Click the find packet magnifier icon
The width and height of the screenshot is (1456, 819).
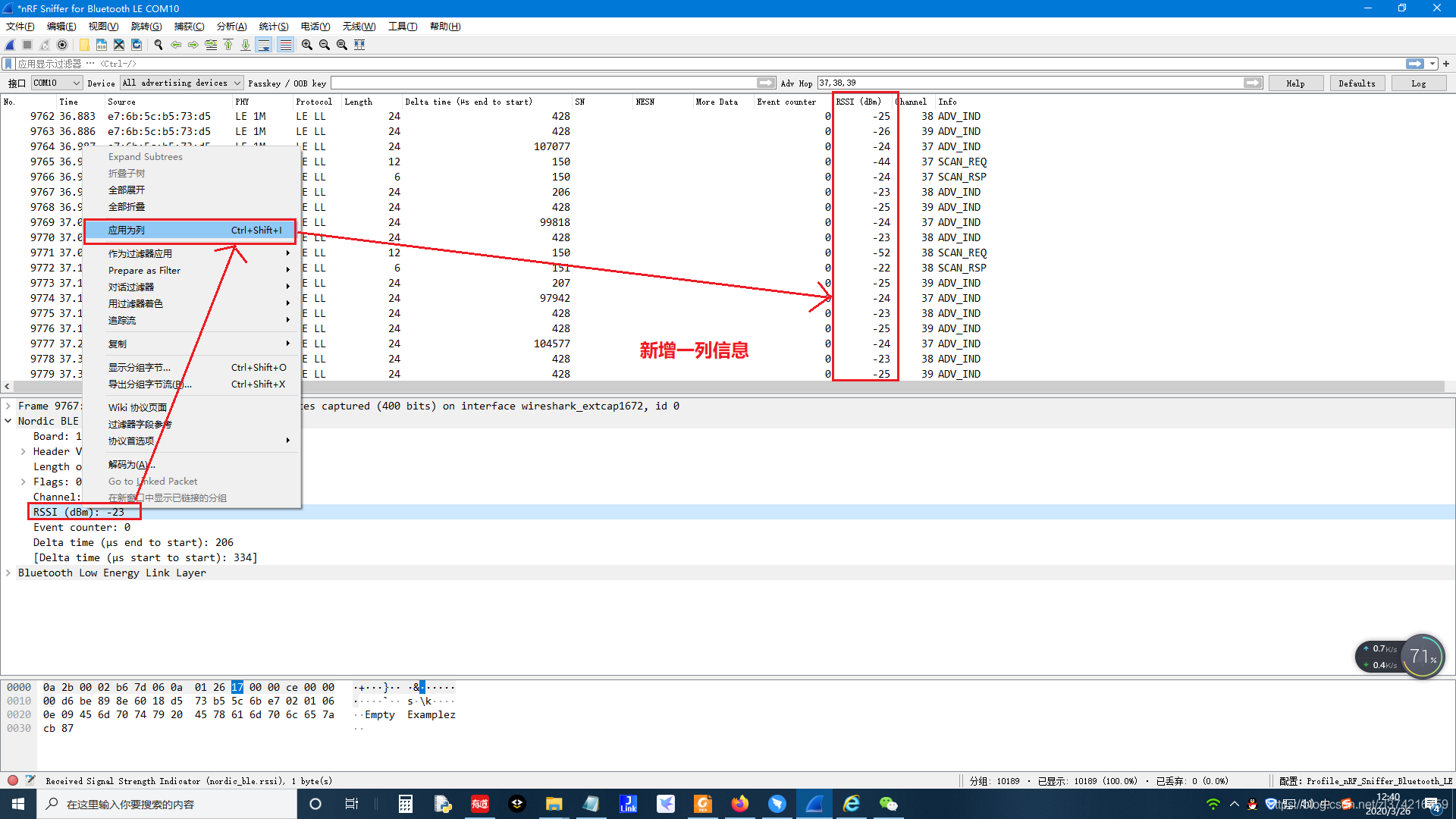pyautogui.click(x=158, y=45)
